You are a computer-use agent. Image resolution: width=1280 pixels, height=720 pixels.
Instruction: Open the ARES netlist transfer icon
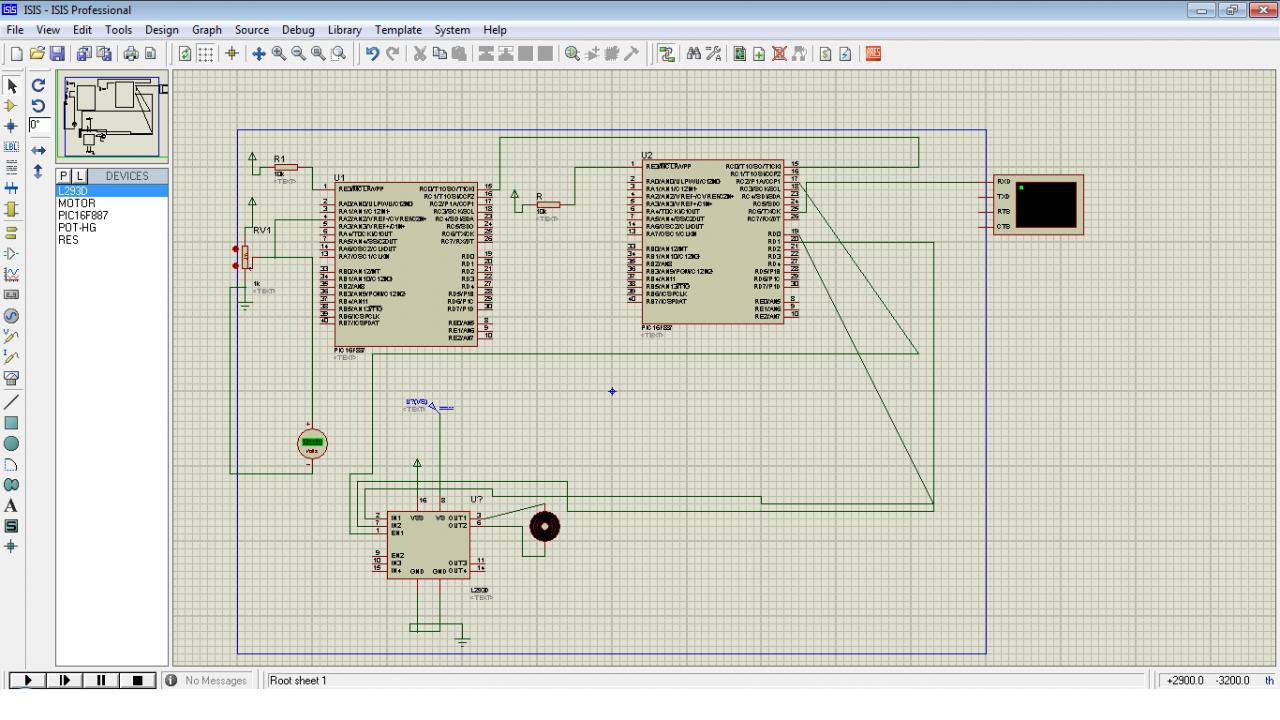[x=873, y=53]
